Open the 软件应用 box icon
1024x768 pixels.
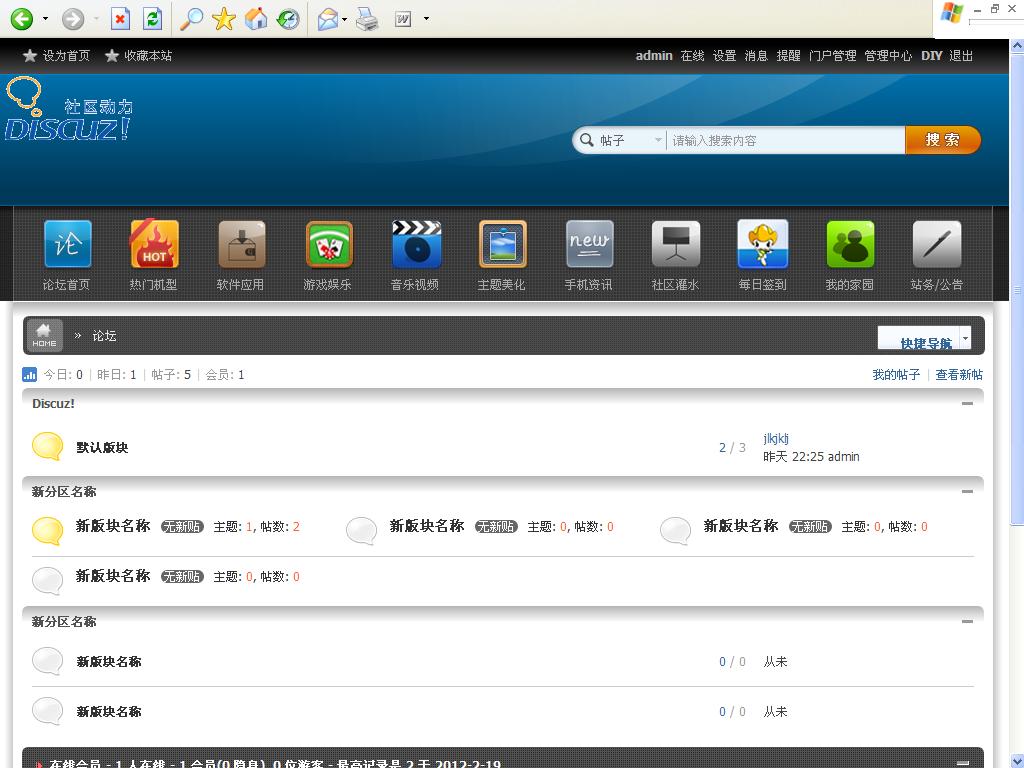pyautogui.click(x=242, y=244)
